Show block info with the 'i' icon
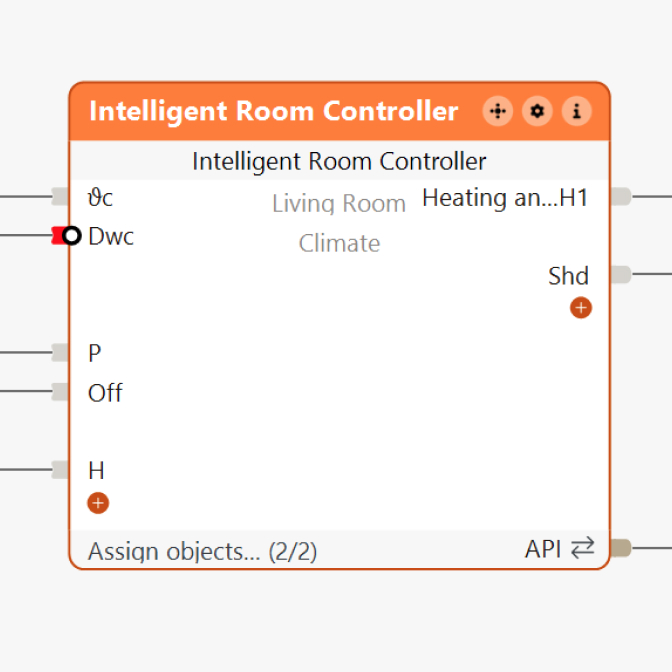 pos(576,111)
